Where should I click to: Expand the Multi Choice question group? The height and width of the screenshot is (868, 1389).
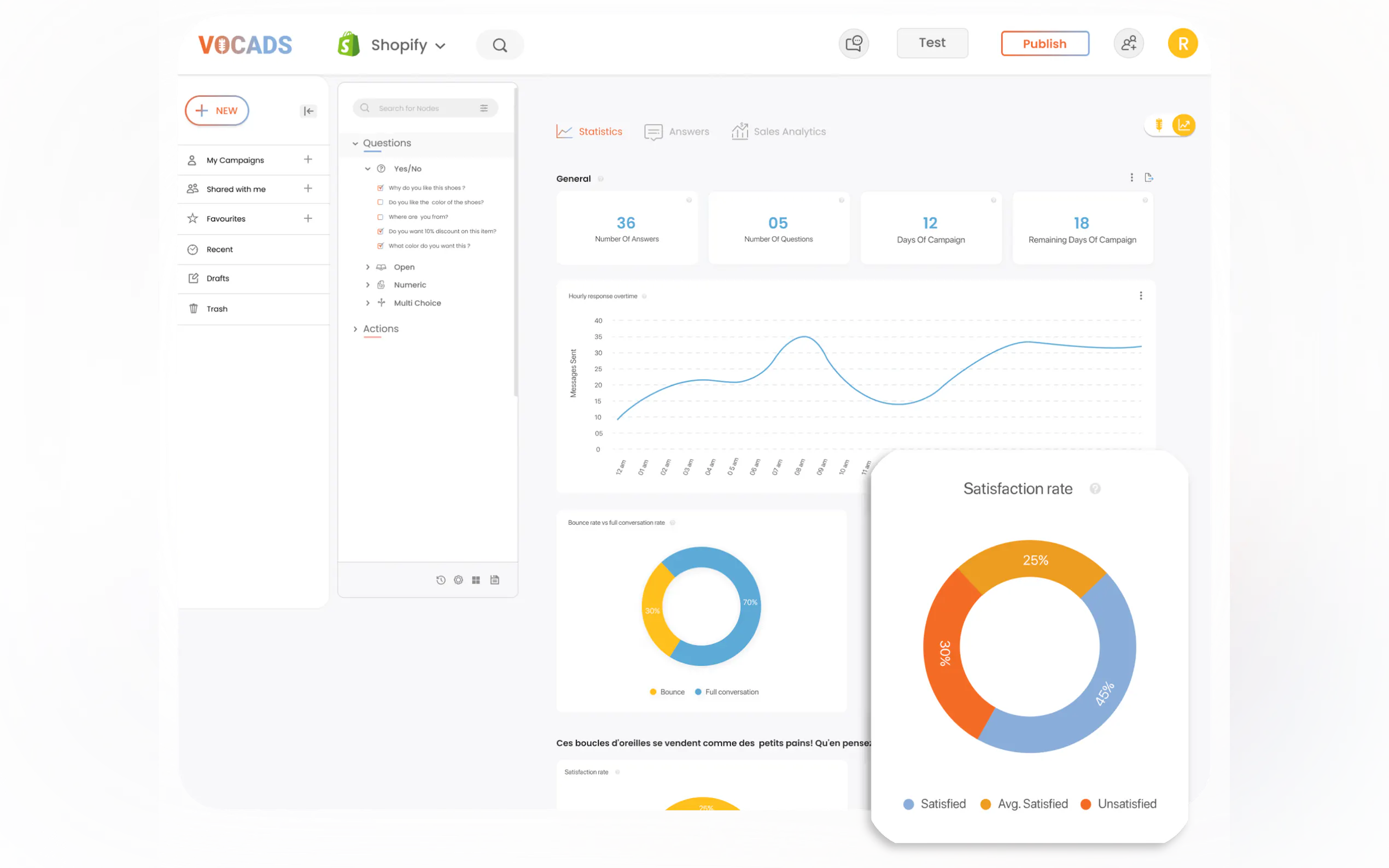point(367,303)
